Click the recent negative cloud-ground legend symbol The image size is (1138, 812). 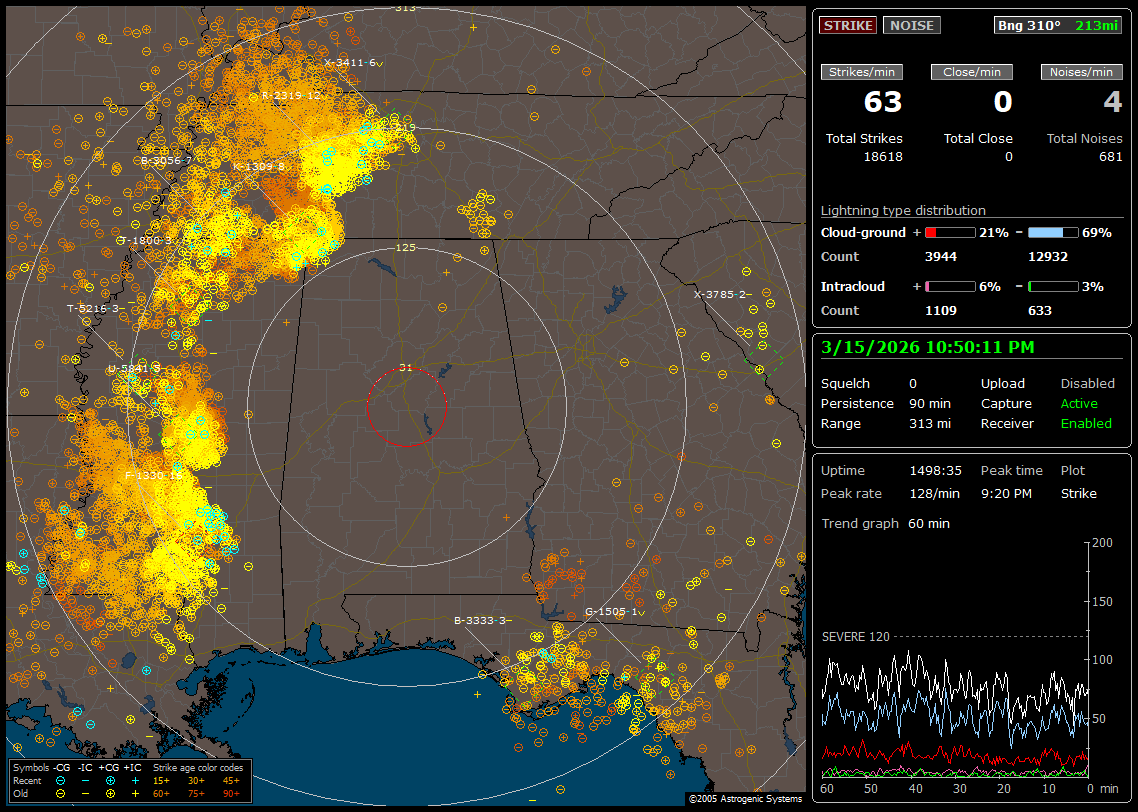click(61, 780)
